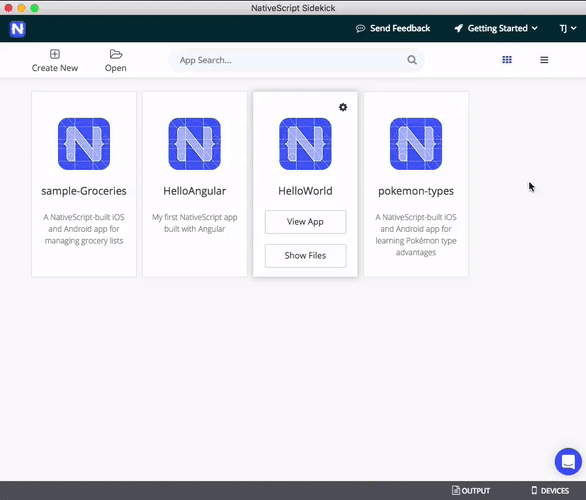The height and width of the screenshot is (500, 586).
Task: Click the Send Feedback link
Action: coord(393,28)
